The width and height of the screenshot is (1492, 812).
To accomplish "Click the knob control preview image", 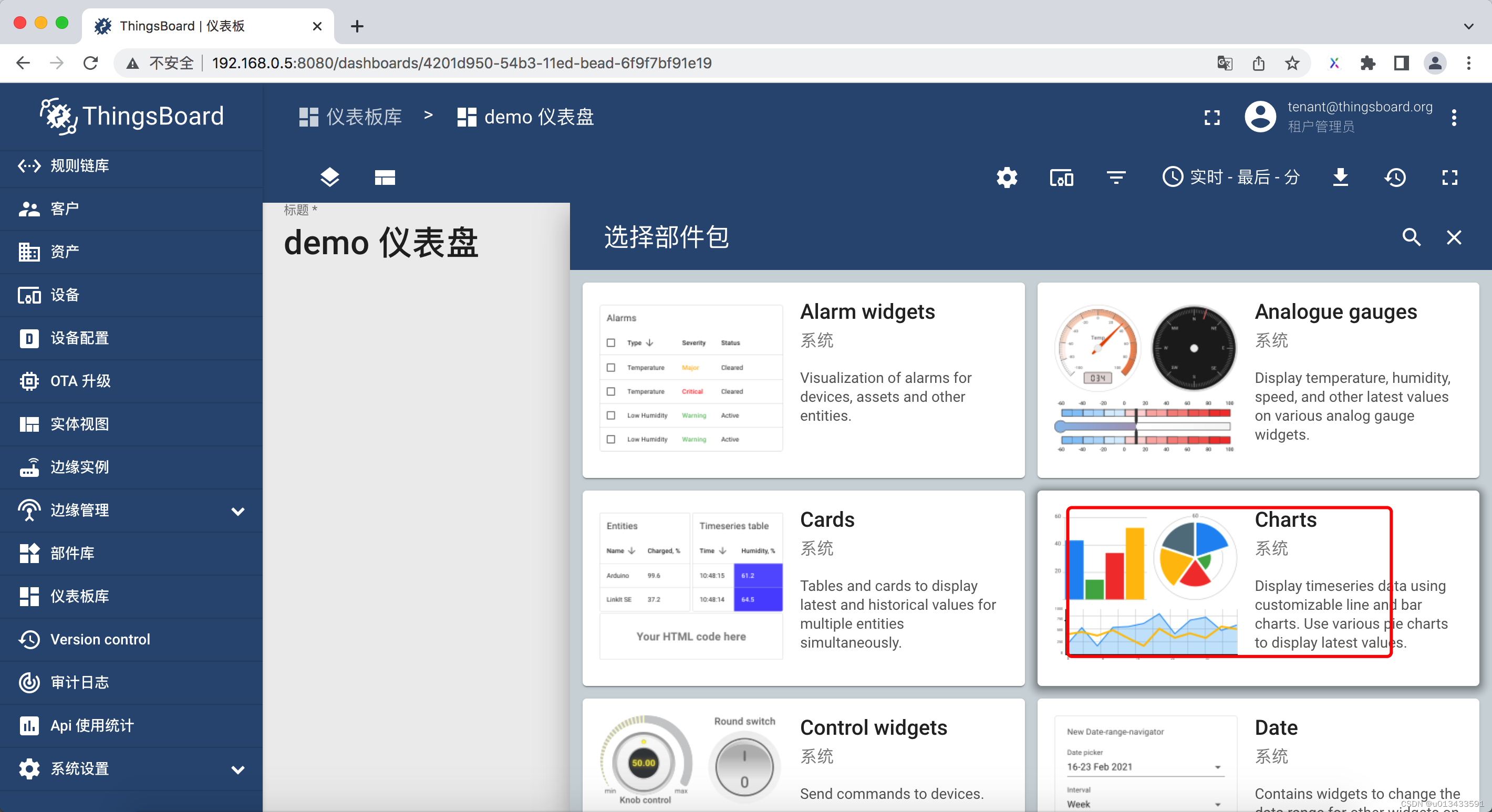I will point(645,761).
